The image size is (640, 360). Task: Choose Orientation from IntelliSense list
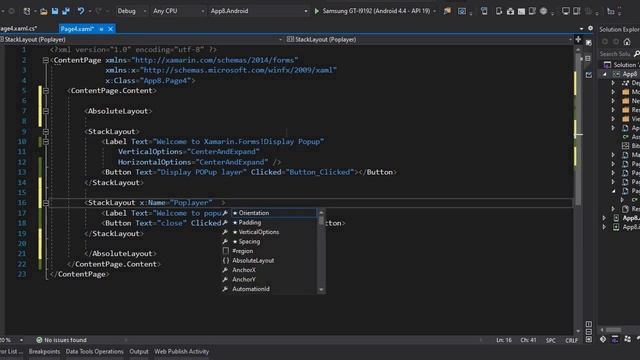click(x=269, y=213)
